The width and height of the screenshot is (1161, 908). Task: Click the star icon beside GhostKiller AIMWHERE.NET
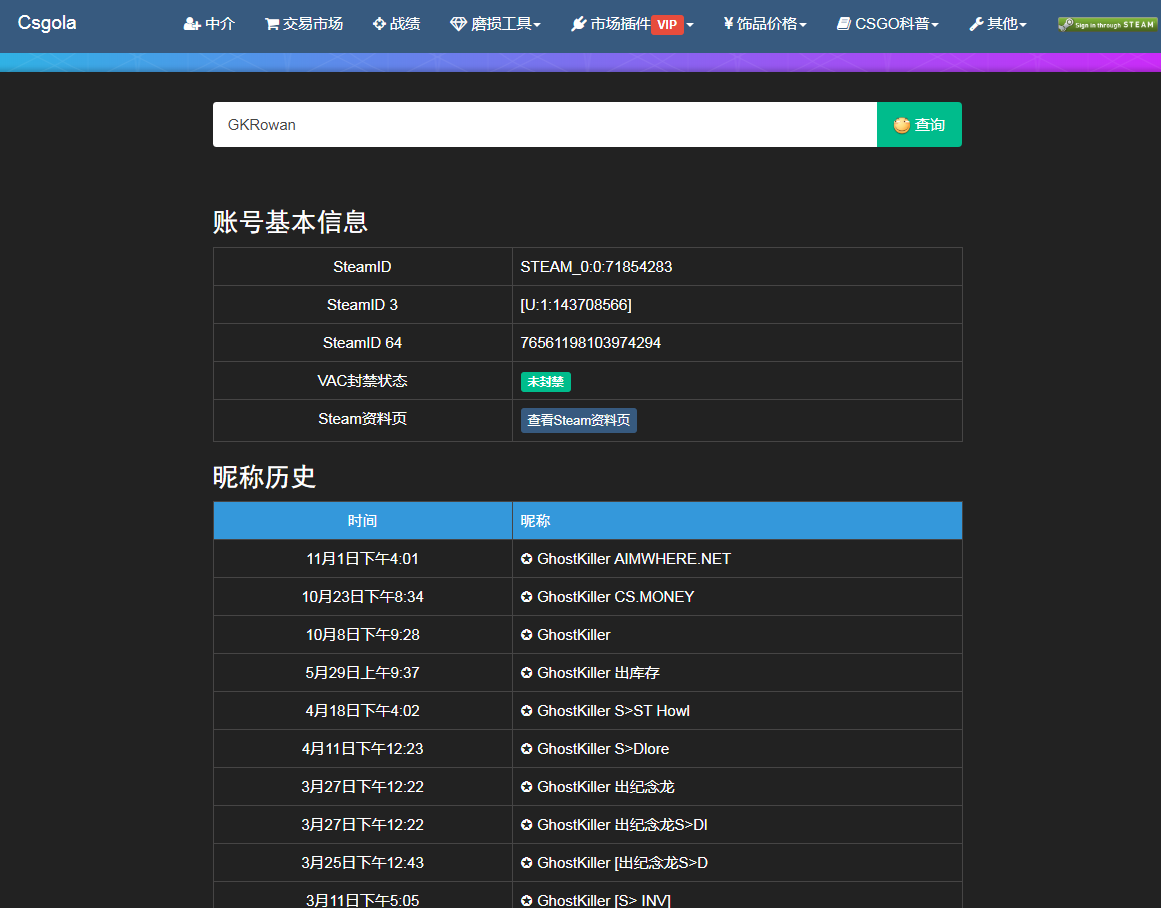[x=526, y=559]
